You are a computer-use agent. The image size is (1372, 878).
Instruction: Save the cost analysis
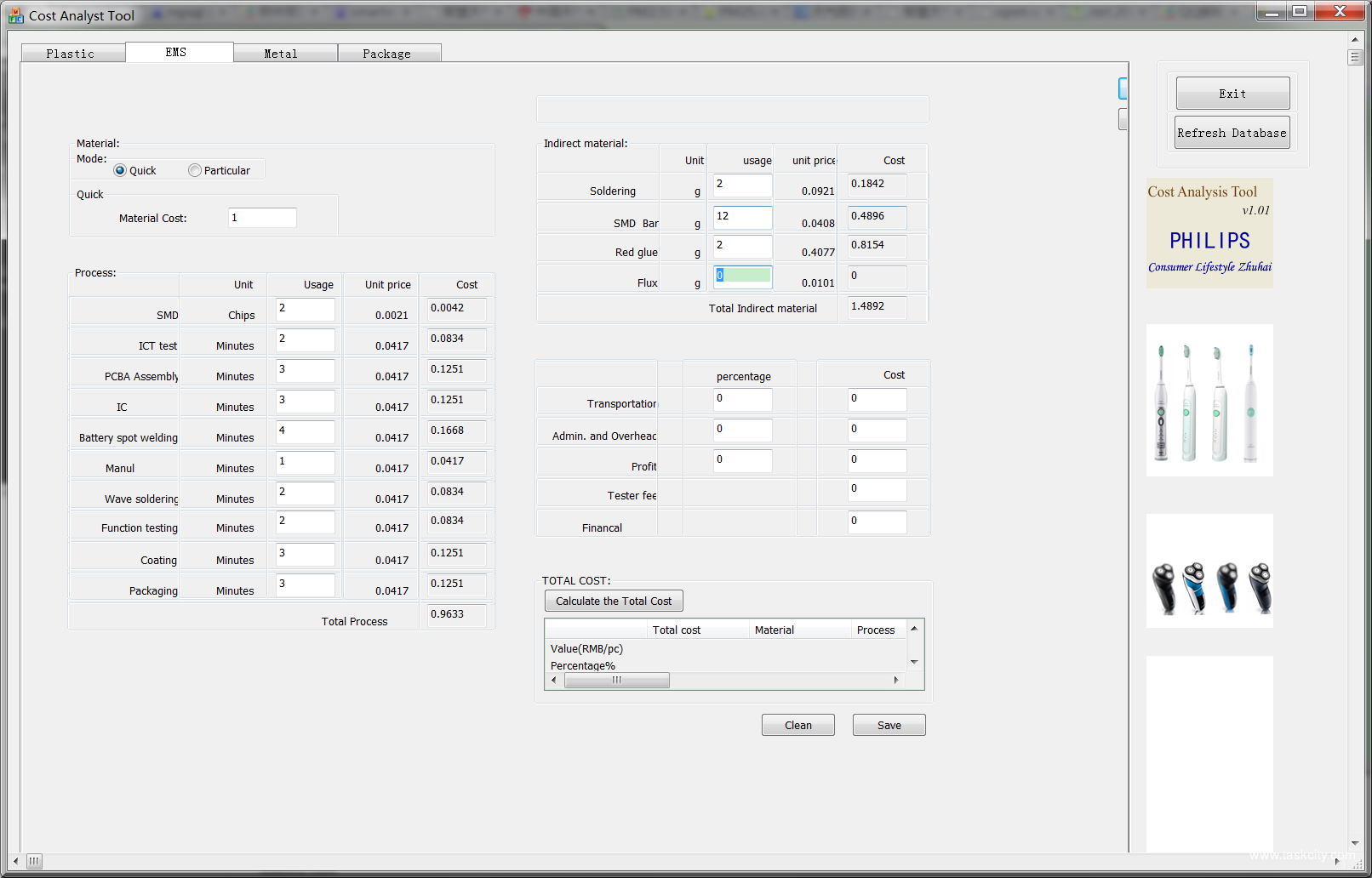[x=889, y=725]
